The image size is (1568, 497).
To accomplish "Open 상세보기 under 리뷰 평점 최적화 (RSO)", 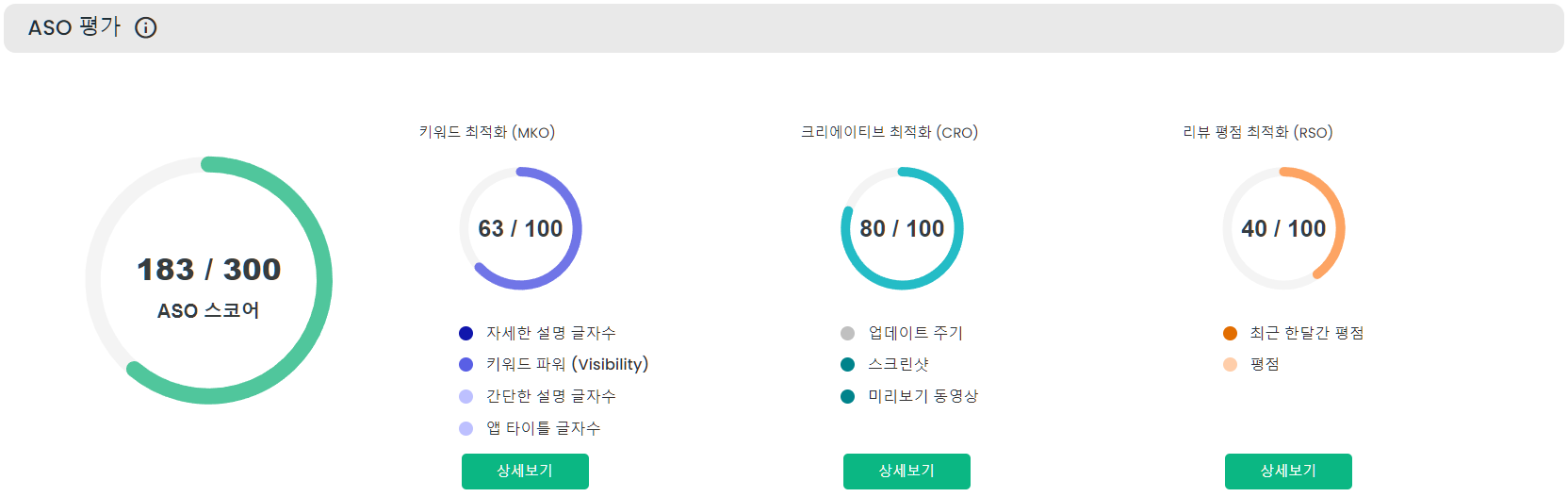I will click(x=1288, y=472).
